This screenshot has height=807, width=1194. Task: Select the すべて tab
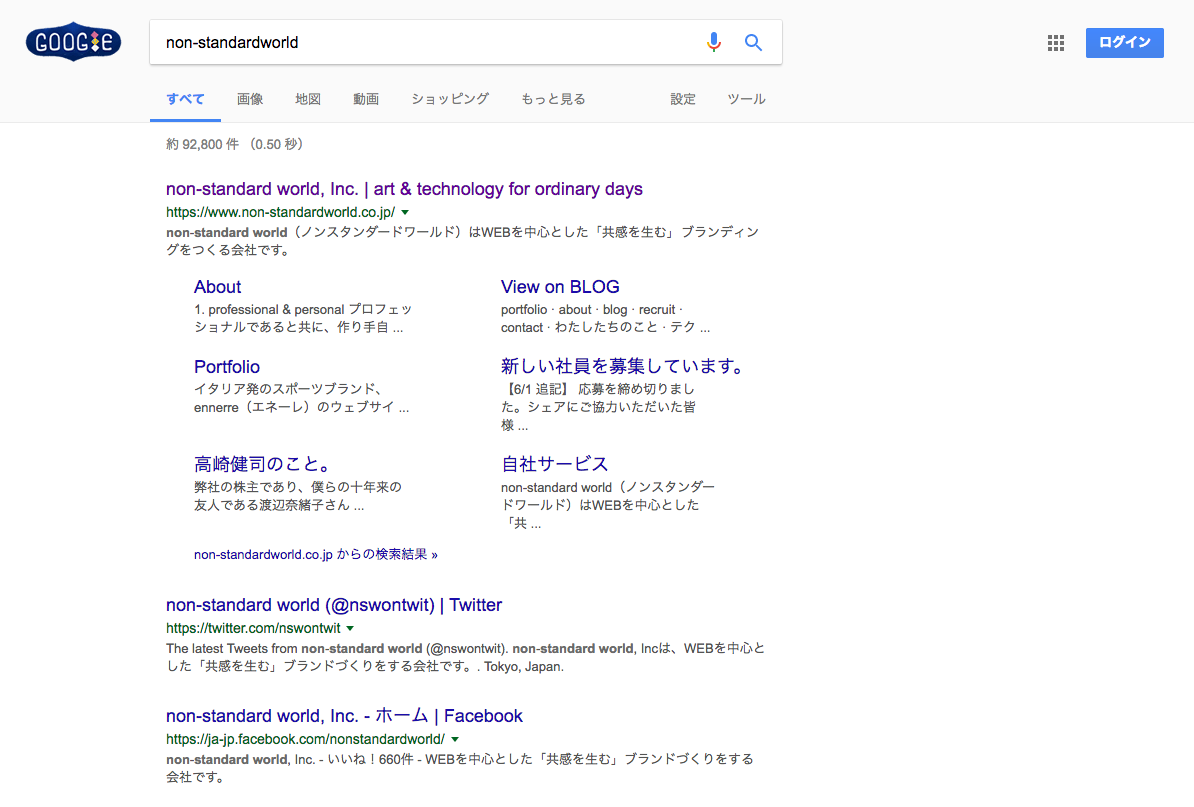185,100
